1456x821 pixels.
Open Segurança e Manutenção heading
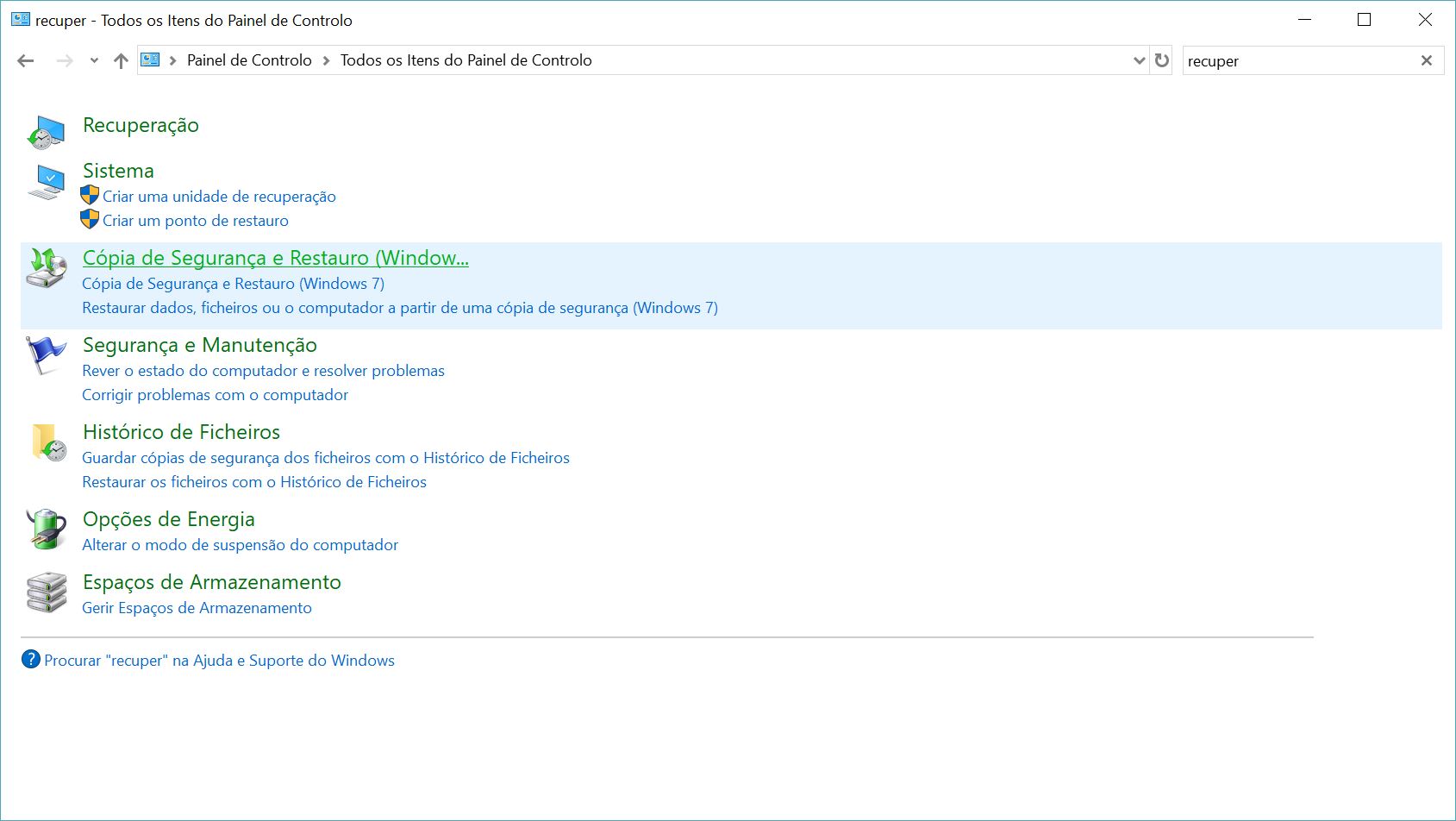pyautogui.click(x=200, y=345)
